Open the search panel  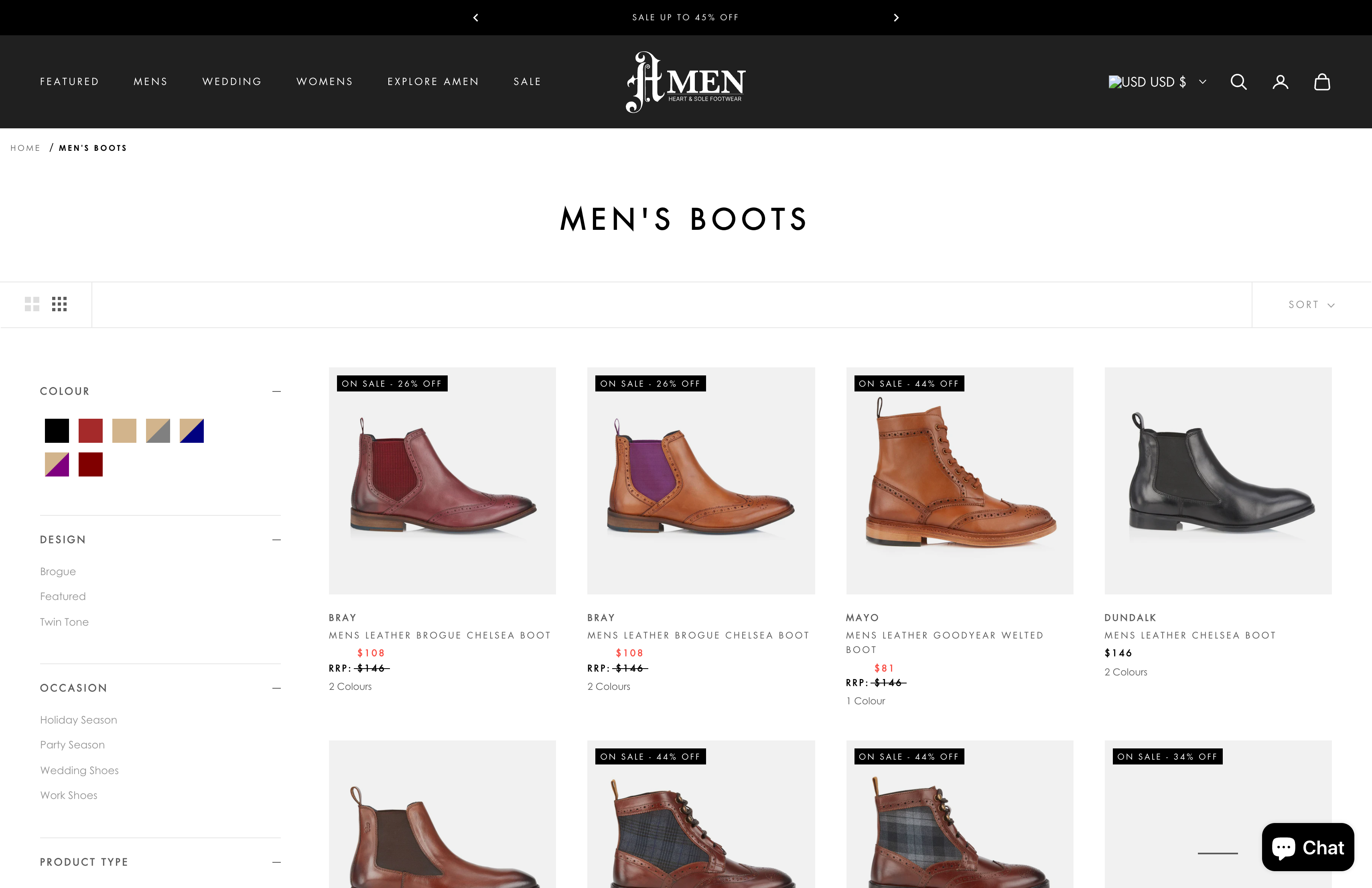[1238, 82]
